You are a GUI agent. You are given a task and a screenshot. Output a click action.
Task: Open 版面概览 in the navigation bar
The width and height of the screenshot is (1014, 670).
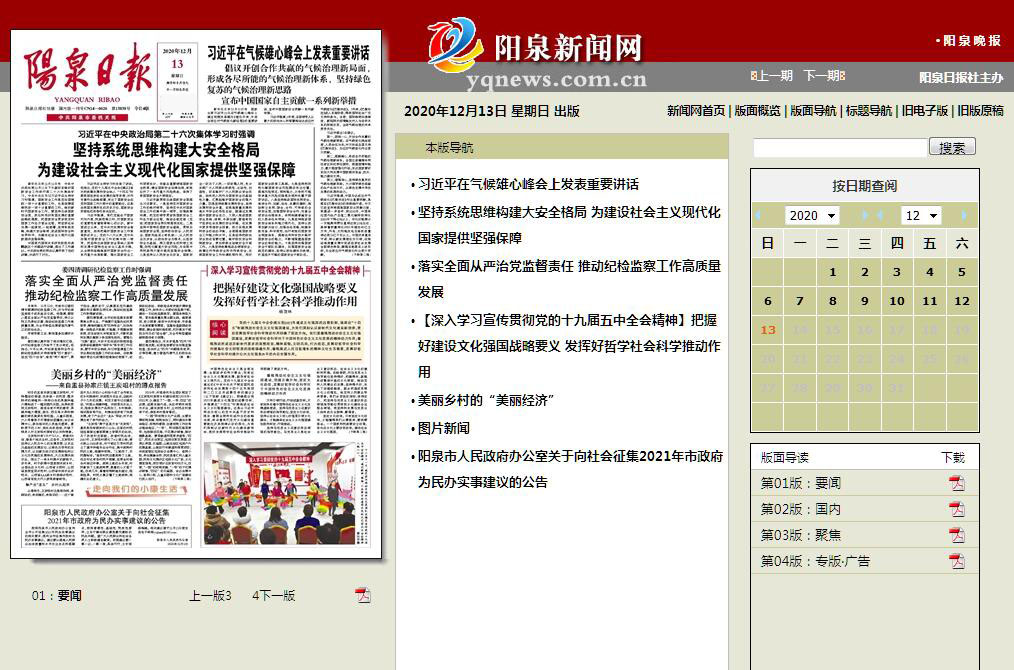[x=757, y=111]
